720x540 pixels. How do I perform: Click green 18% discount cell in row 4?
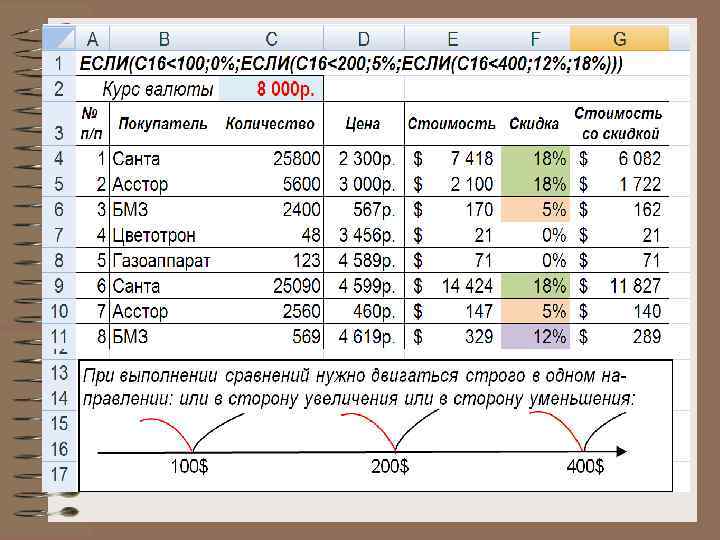click(535, 159)
